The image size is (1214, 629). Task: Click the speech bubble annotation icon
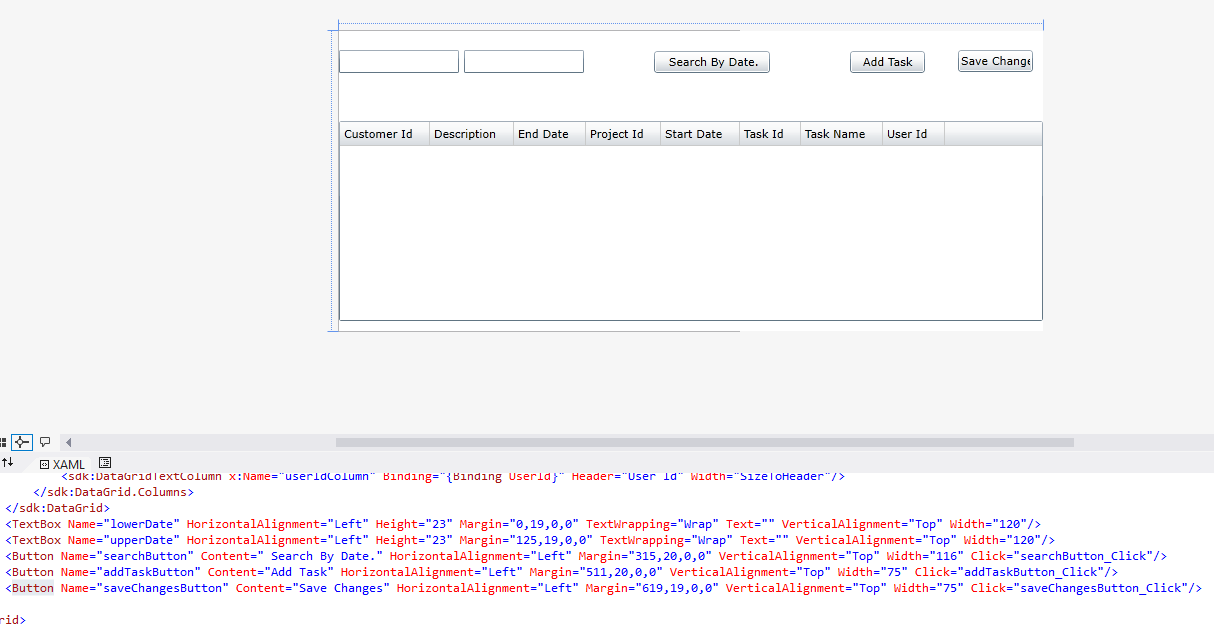point(45,442)
